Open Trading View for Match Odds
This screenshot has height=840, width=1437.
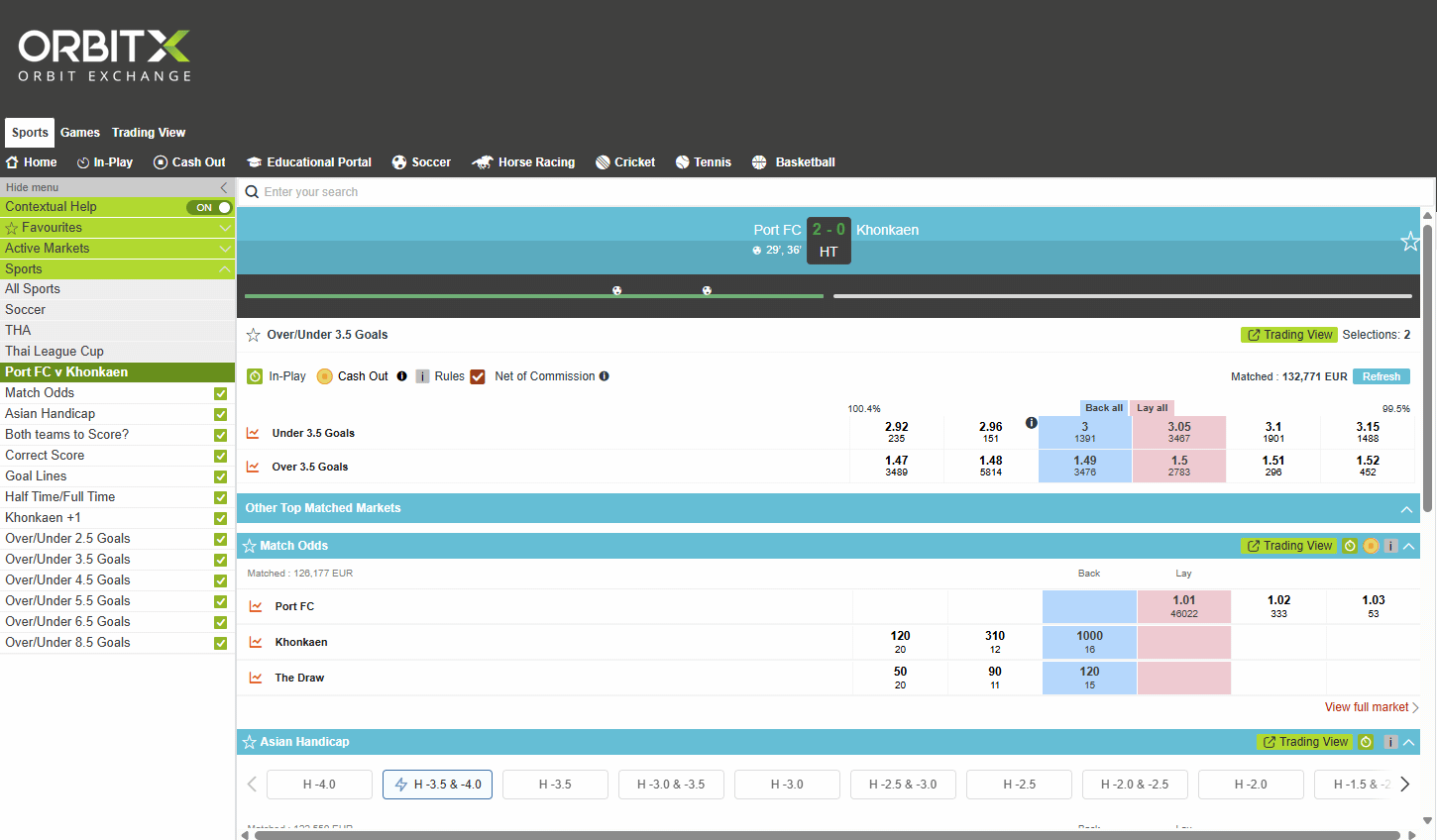click(1289, 546)
